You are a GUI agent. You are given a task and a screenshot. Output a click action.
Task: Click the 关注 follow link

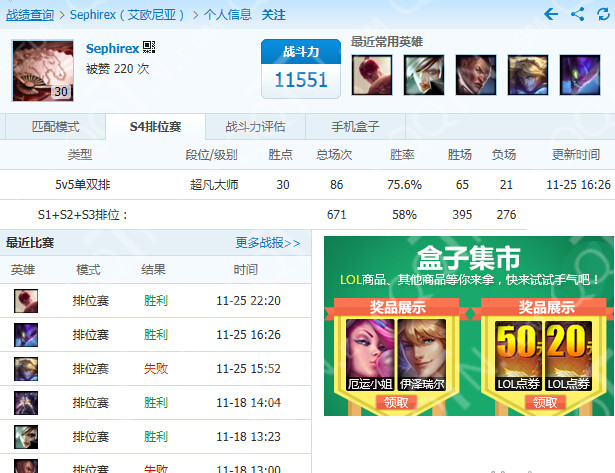tap(273, 15)
